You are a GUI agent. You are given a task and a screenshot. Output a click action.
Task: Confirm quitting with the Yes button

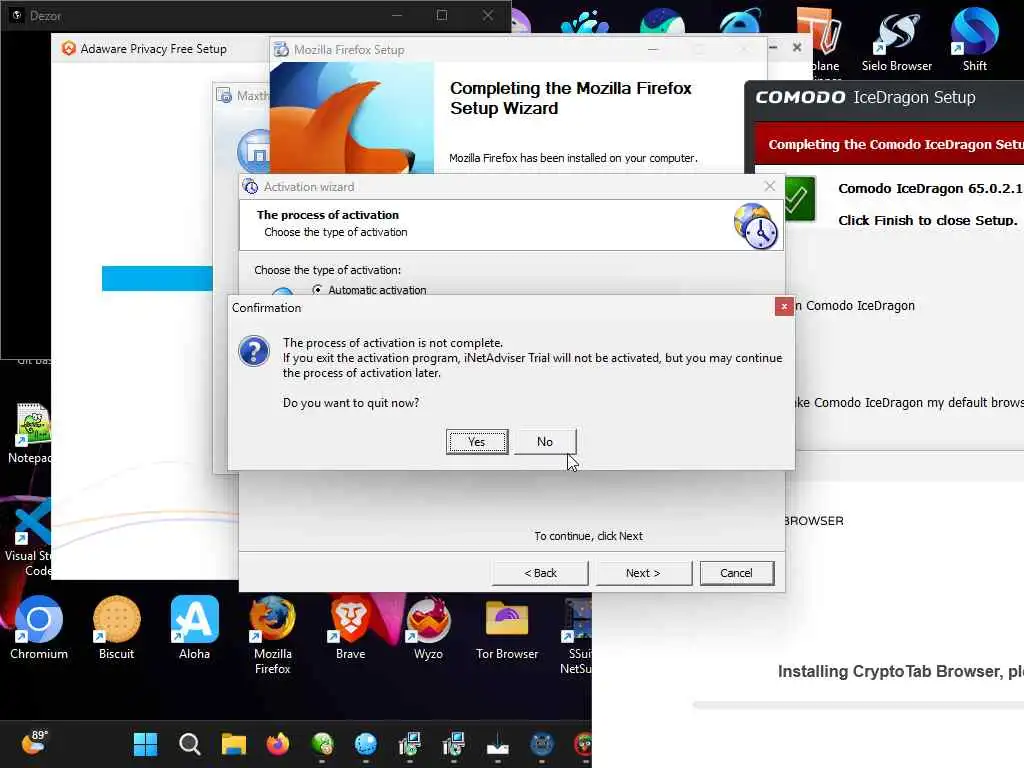[x=477, y=441]
